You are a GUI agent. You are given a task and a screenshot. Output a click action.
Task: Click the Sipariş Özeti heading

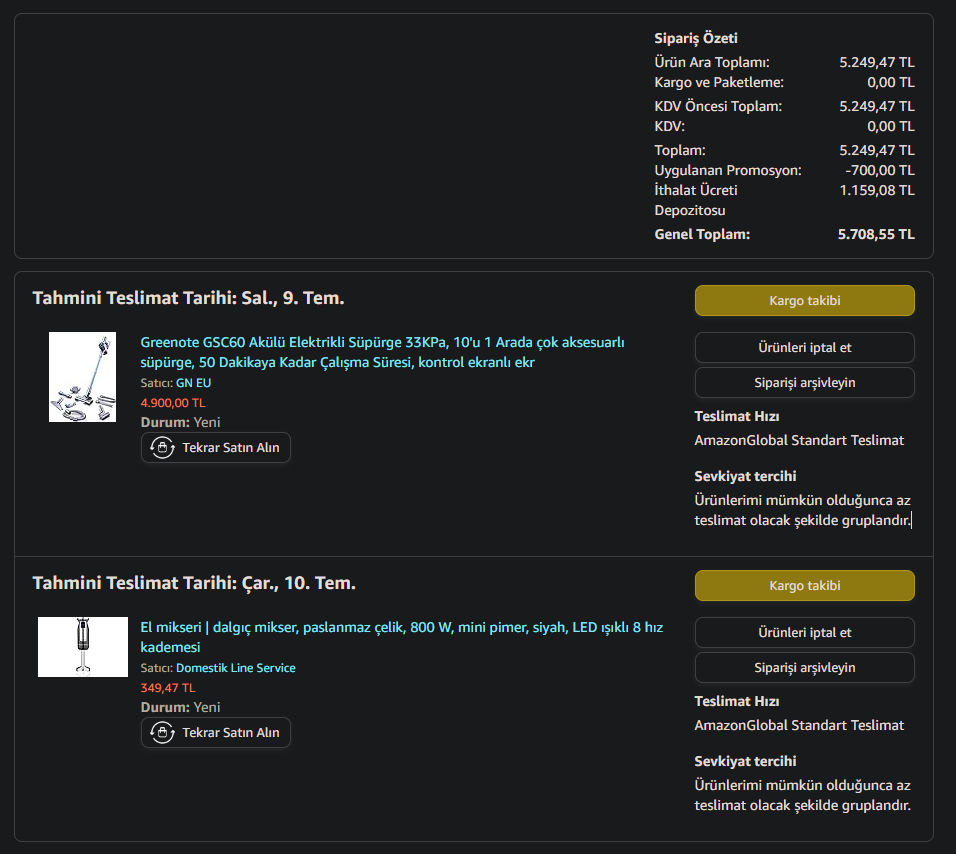(695, 39)
